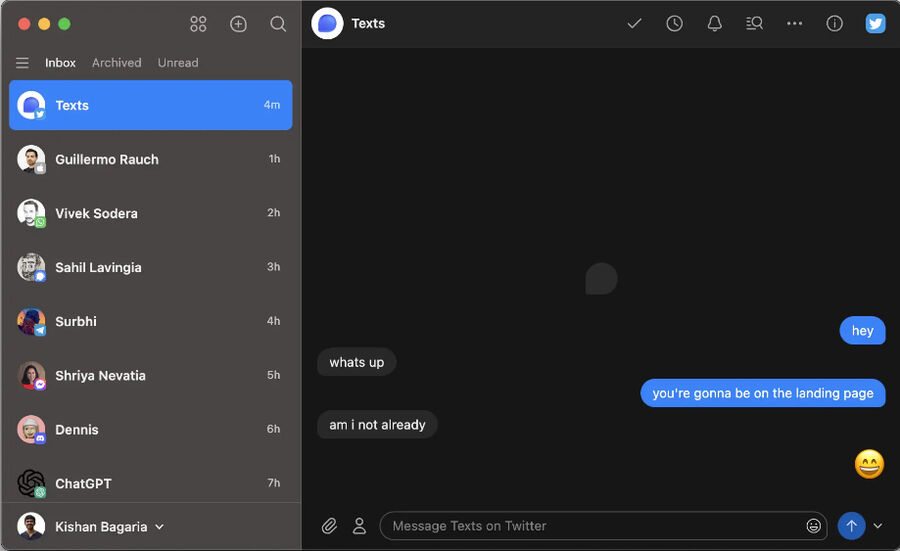Image resolution: width=900 pixels, height=551 pixels.
Task: Search within the chat messages
Action: coord(754,24)
